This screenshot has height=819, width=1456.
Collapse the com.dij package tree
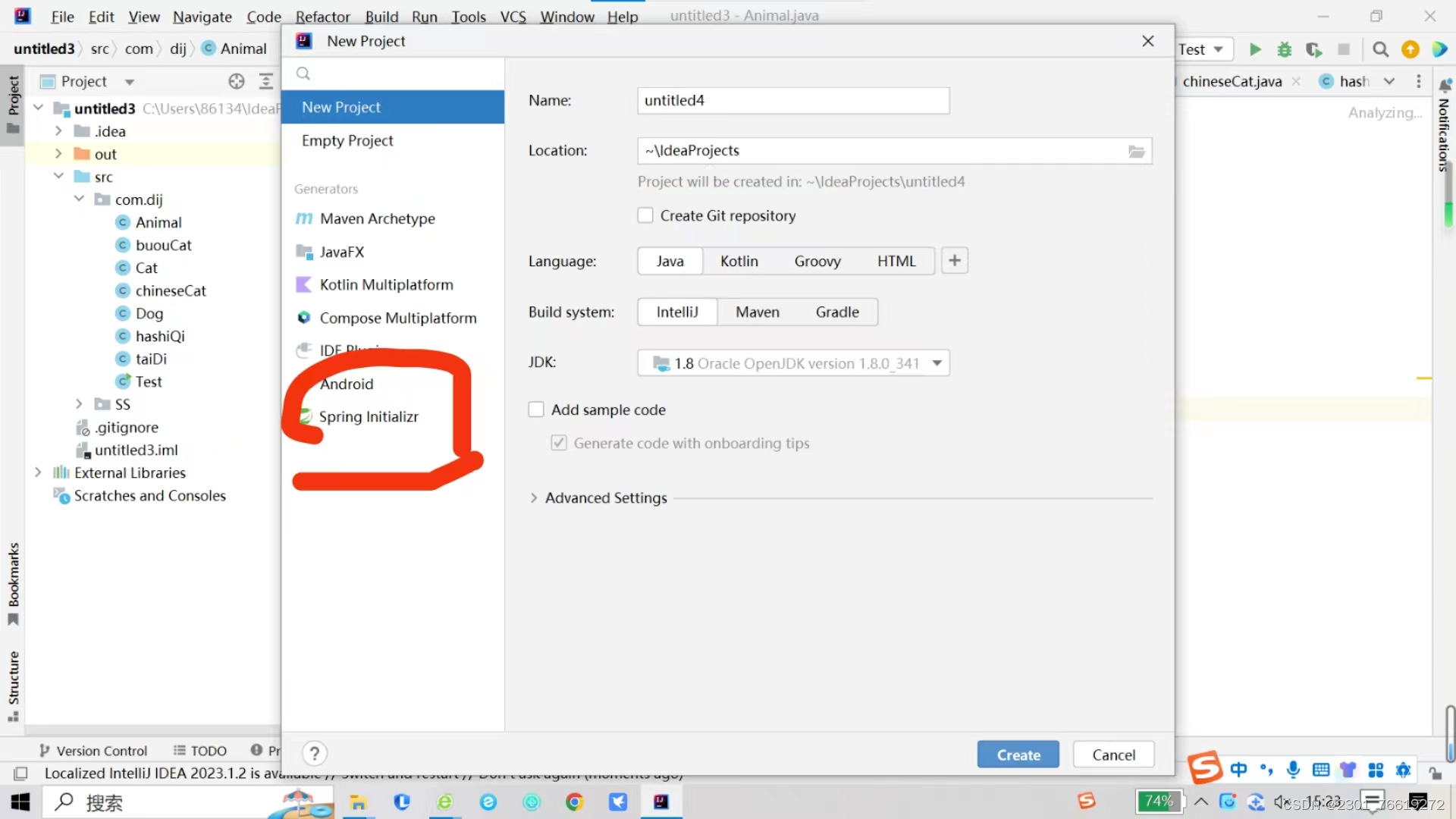pos(79,199)
